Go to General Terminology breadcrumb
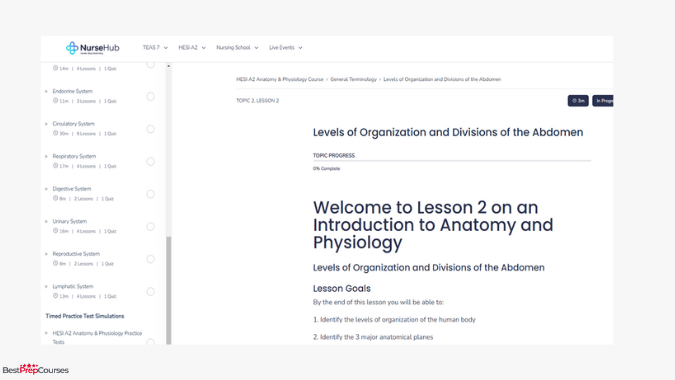 click(353, 79)
